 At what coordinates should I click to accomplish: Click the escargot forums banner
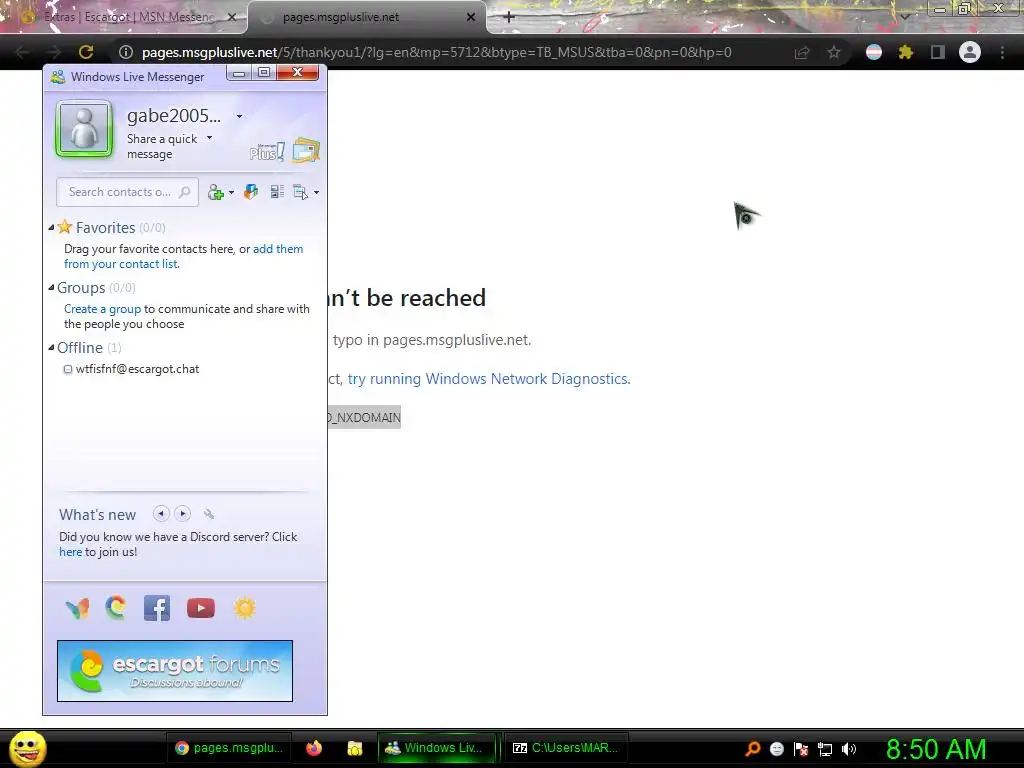(175, 671)
